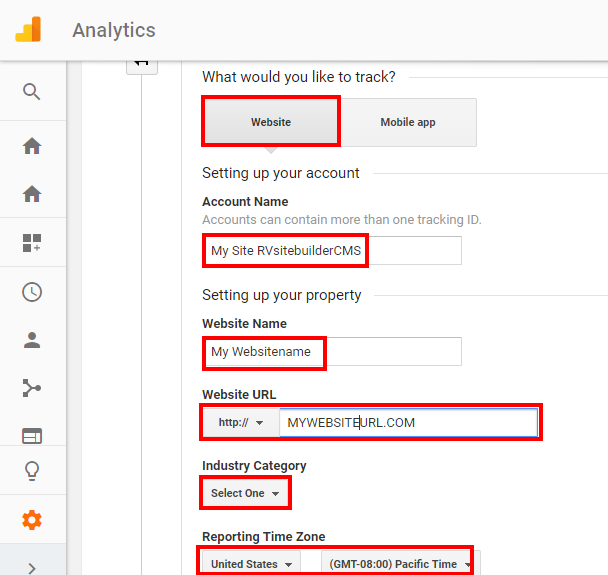Open the Pacific Time zone dropdown

397,564
